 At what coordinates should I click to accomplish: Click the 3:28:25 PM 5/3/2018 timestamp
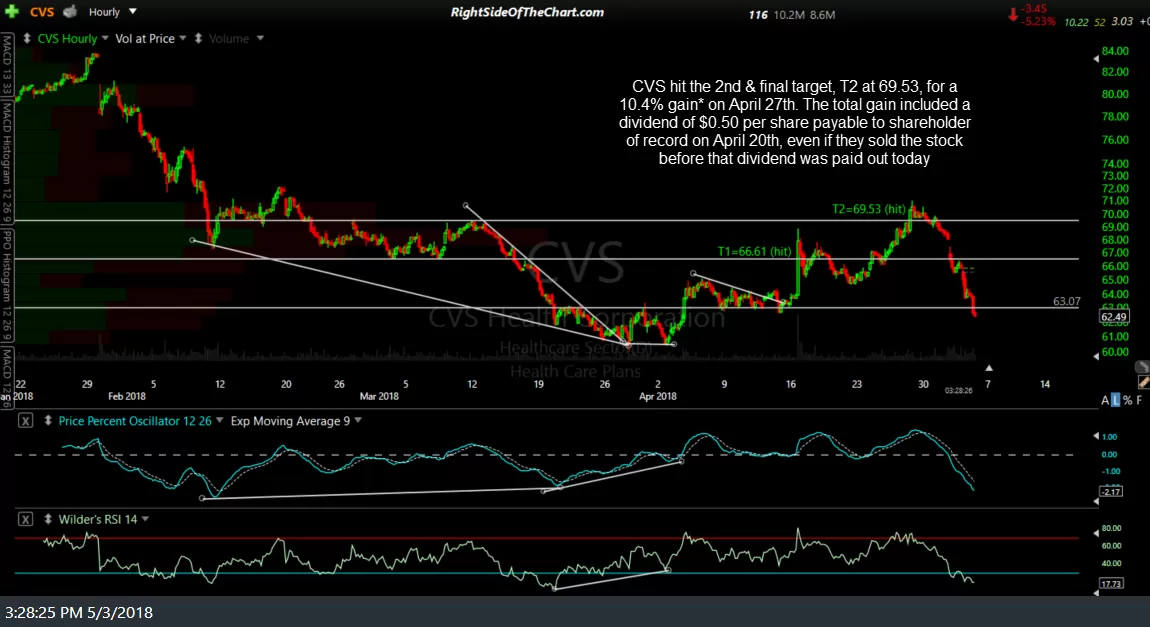tap(79, 612)
